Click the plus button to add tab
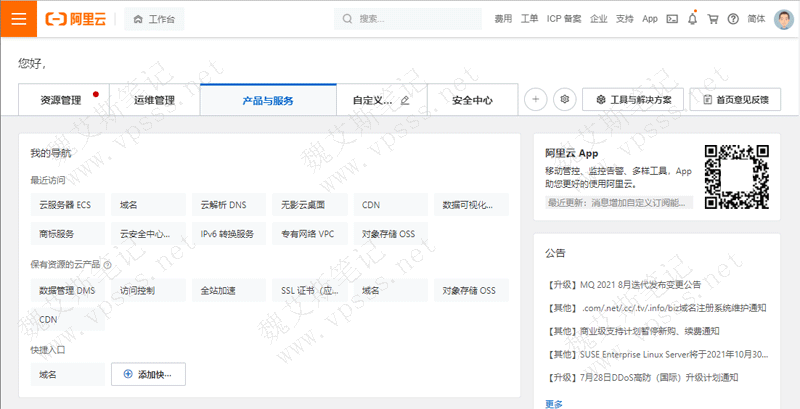800x409 pixels. [536, 99]
